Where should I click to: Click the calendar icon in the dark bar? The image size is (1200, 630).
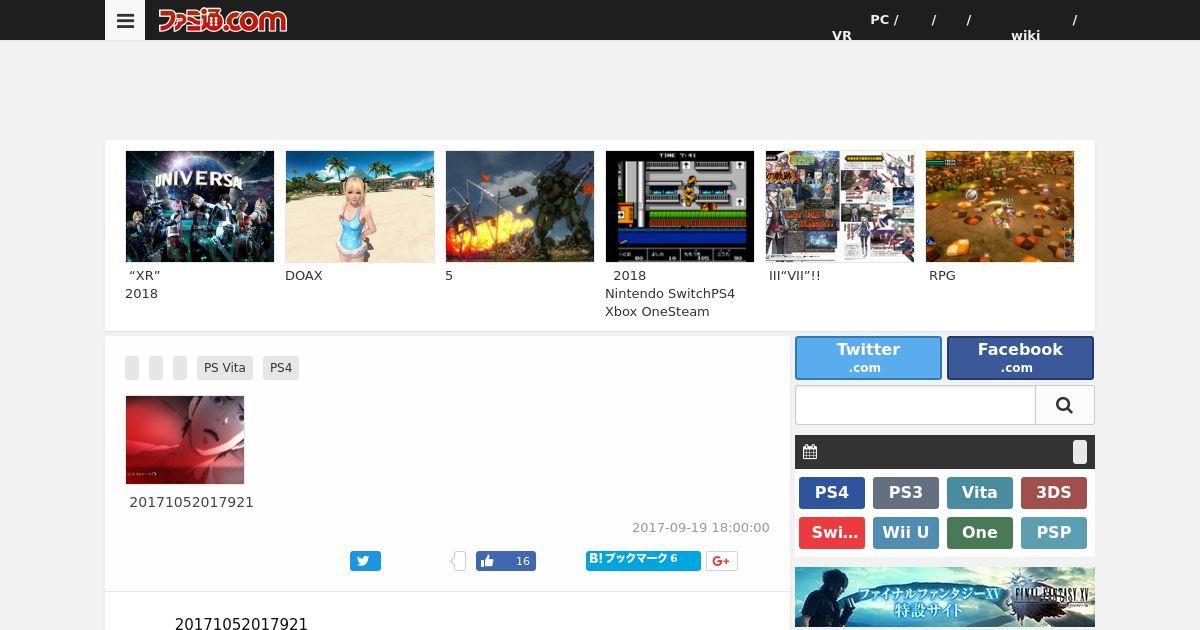point(810,452)
